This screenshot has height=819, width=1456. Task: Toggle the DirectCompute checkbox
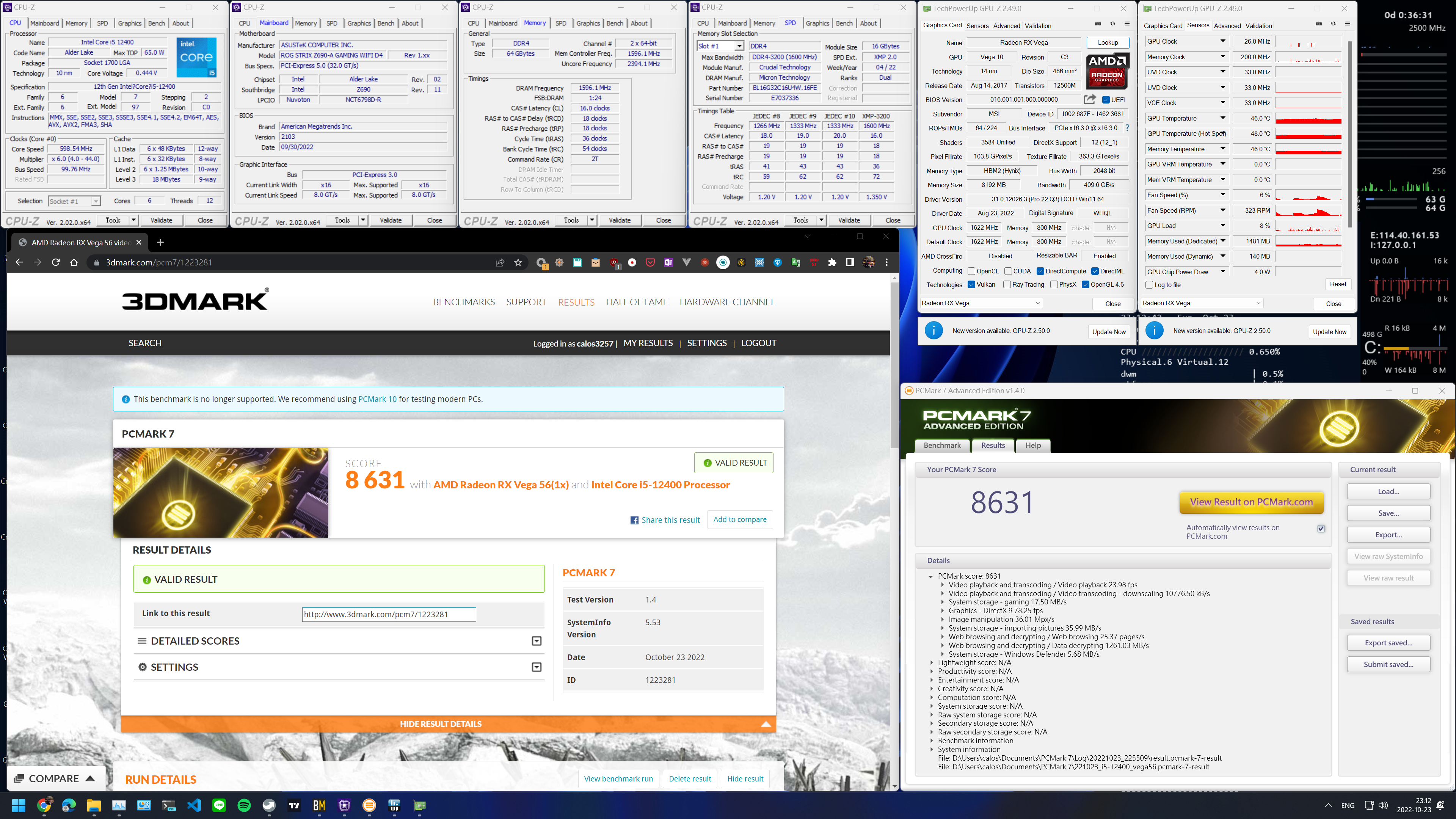coord(1040,271)
